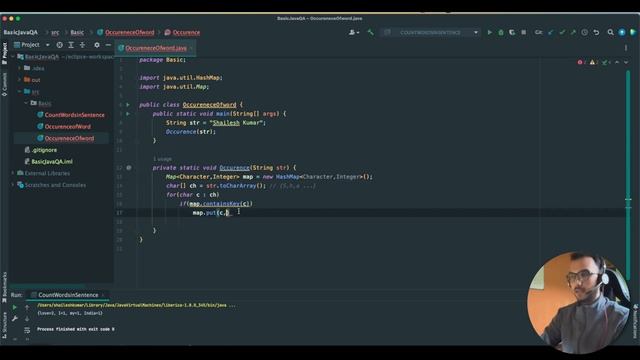Click the red error indicator in editor
Image resolution: width=640 pixels, height=360 pixels.
(581, 62)
